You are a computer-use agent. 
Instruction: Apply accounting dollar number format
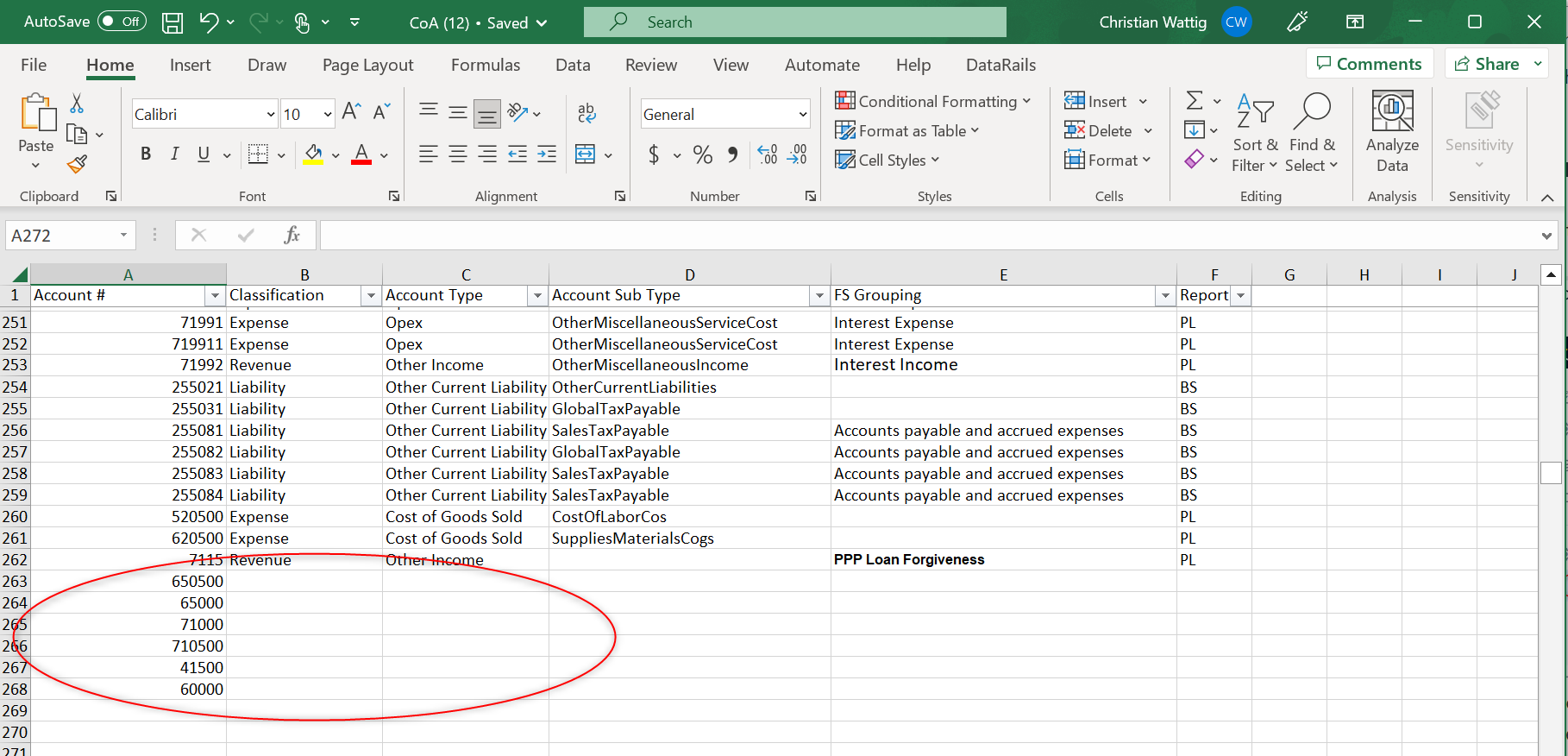click(654, 154)
